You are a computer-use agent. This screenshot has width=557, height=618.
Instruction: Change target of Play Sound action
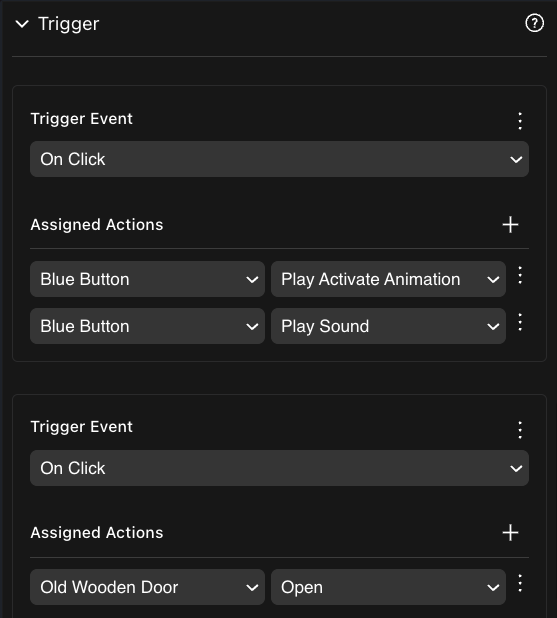(x=147, y=326)
